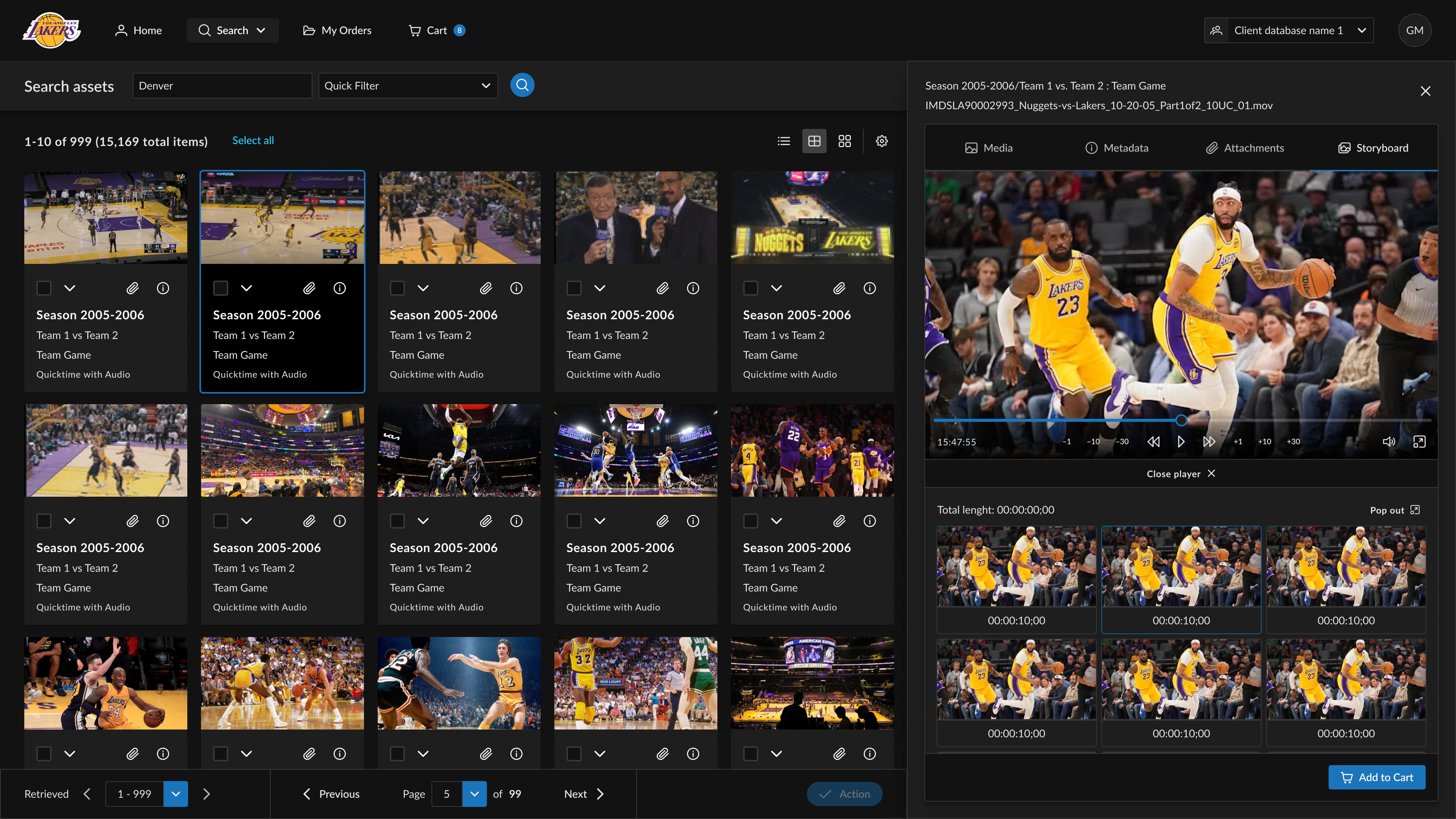Switch to small grid view icon
The width and height of the screenshot is (1456, 819).
(x=844, y=141)
